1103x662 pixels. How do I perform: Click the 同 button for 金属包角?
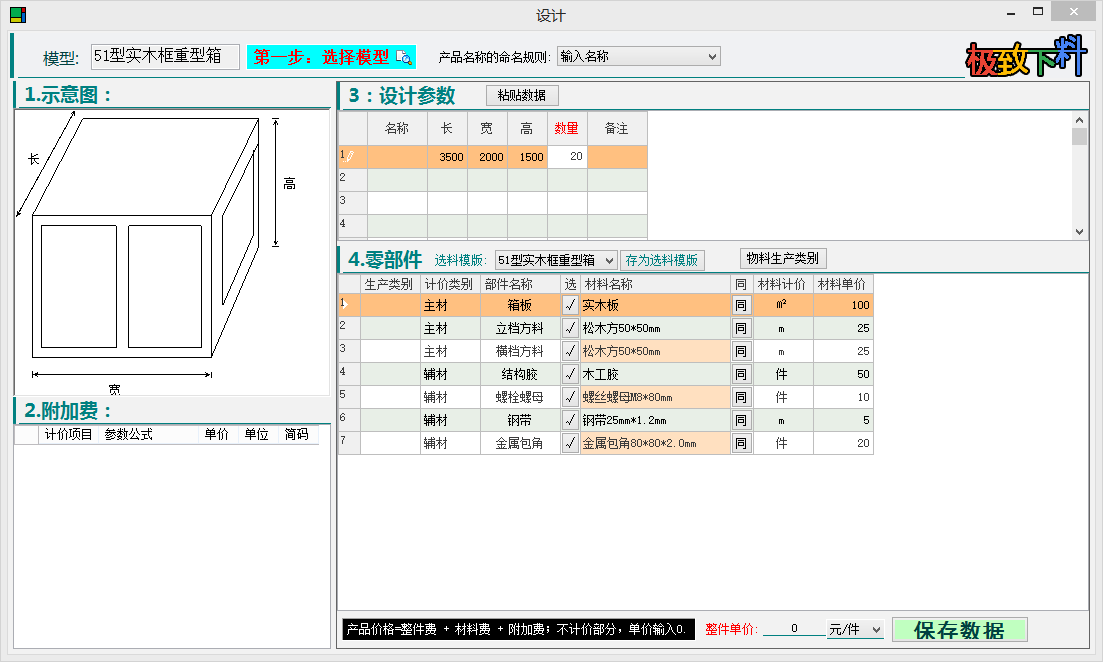click(741, 443)
